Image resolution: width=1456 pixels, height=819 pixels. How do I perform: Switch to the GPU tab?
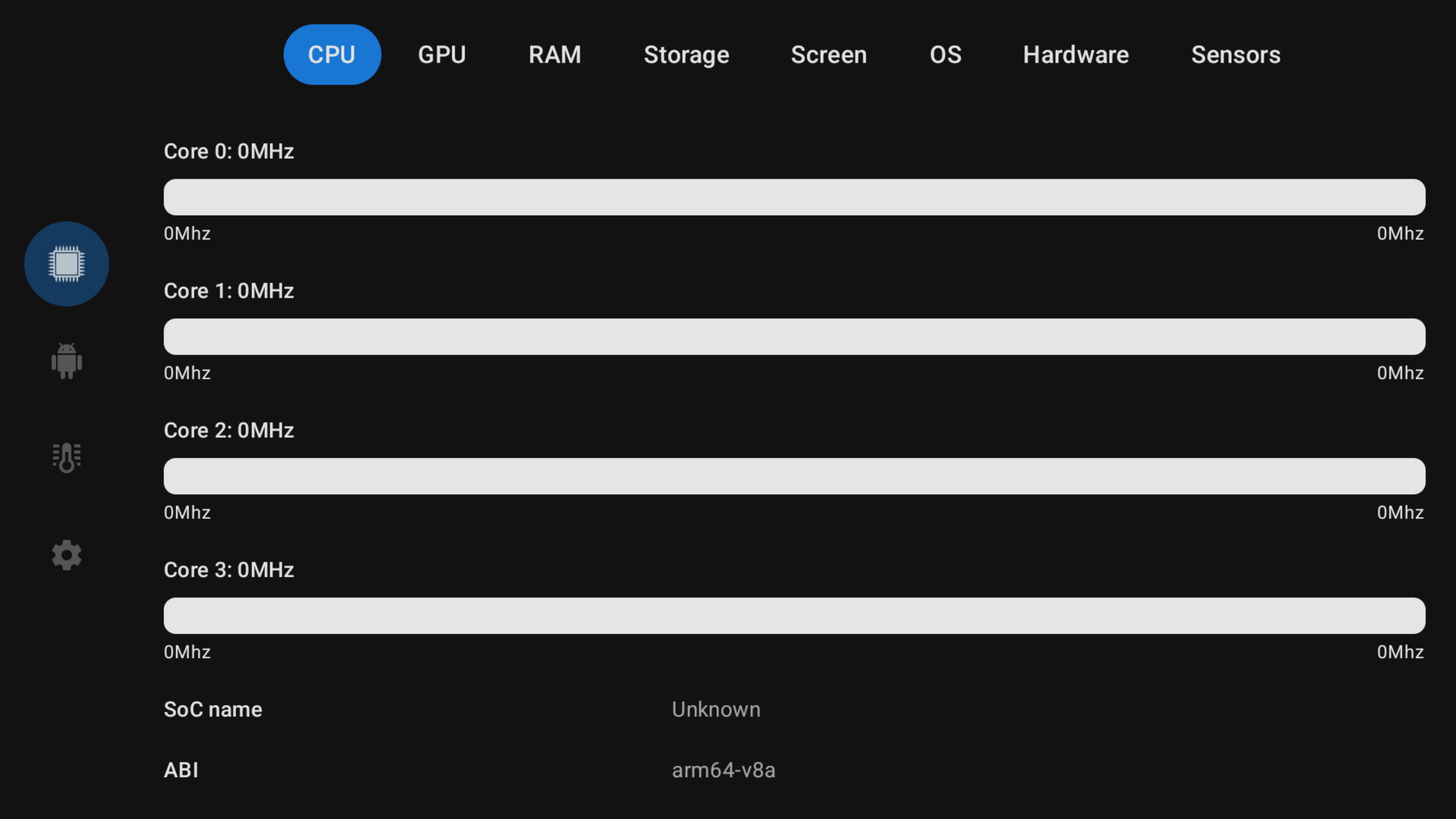441,55
